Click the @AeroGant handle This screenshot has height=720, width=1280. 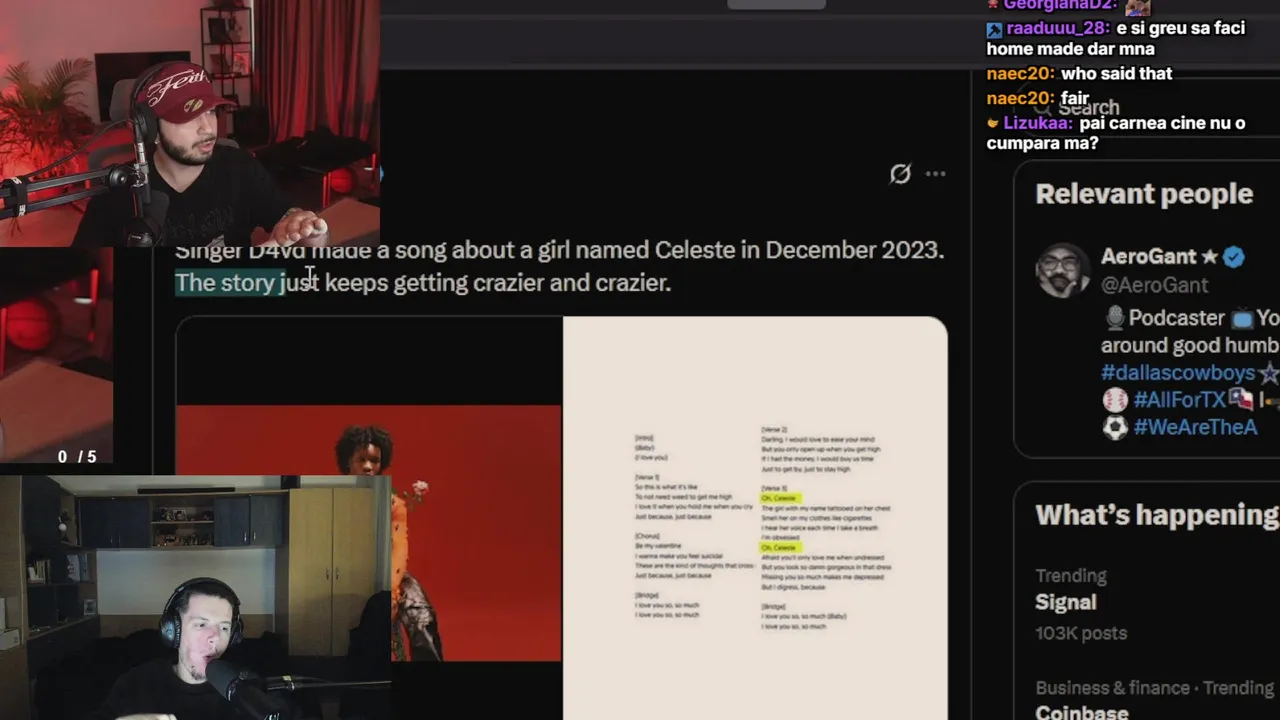tap(1154, 285)
